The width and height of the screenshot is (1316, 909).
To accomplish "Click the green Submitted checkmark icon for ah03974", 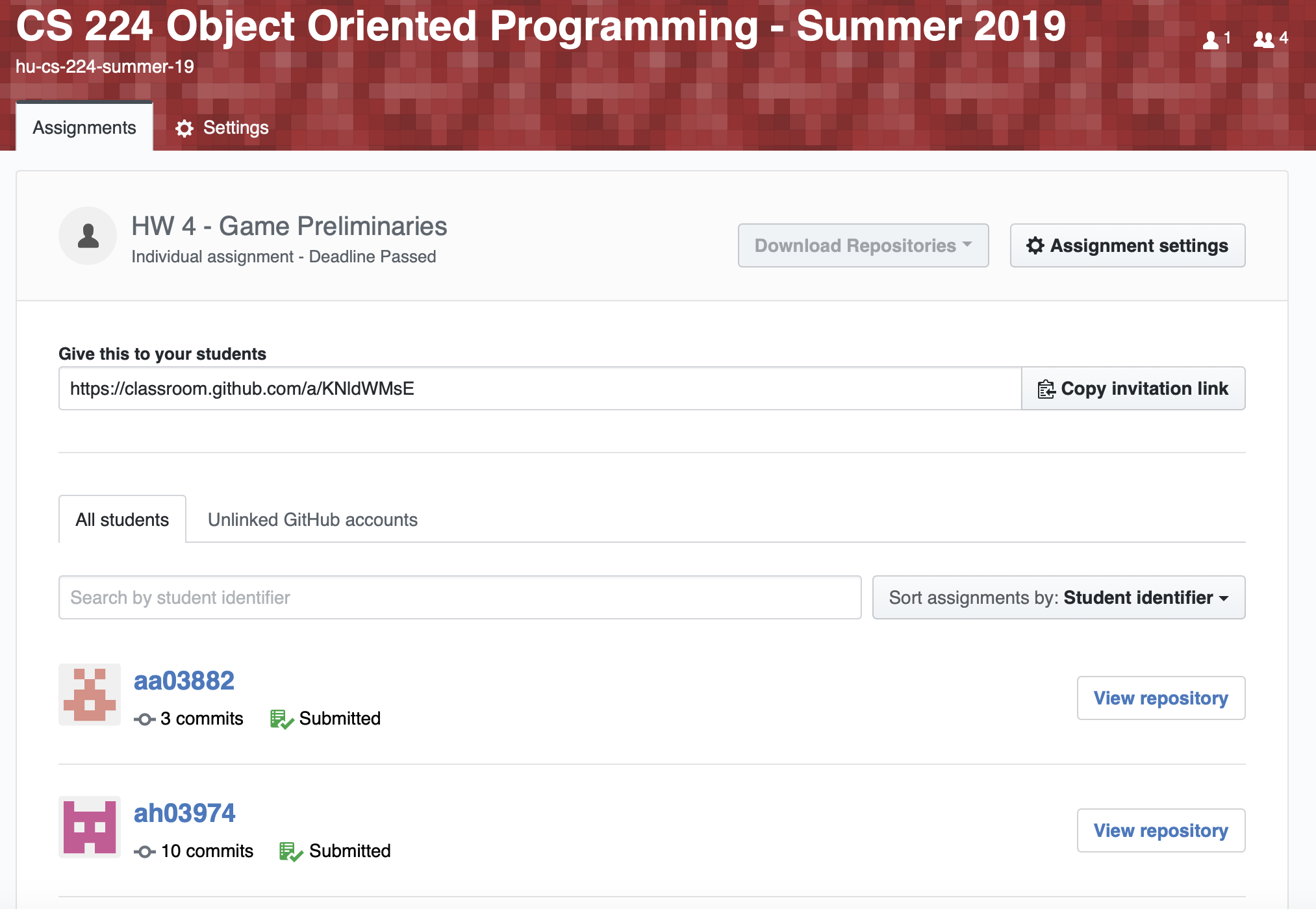I will point(291,851).
